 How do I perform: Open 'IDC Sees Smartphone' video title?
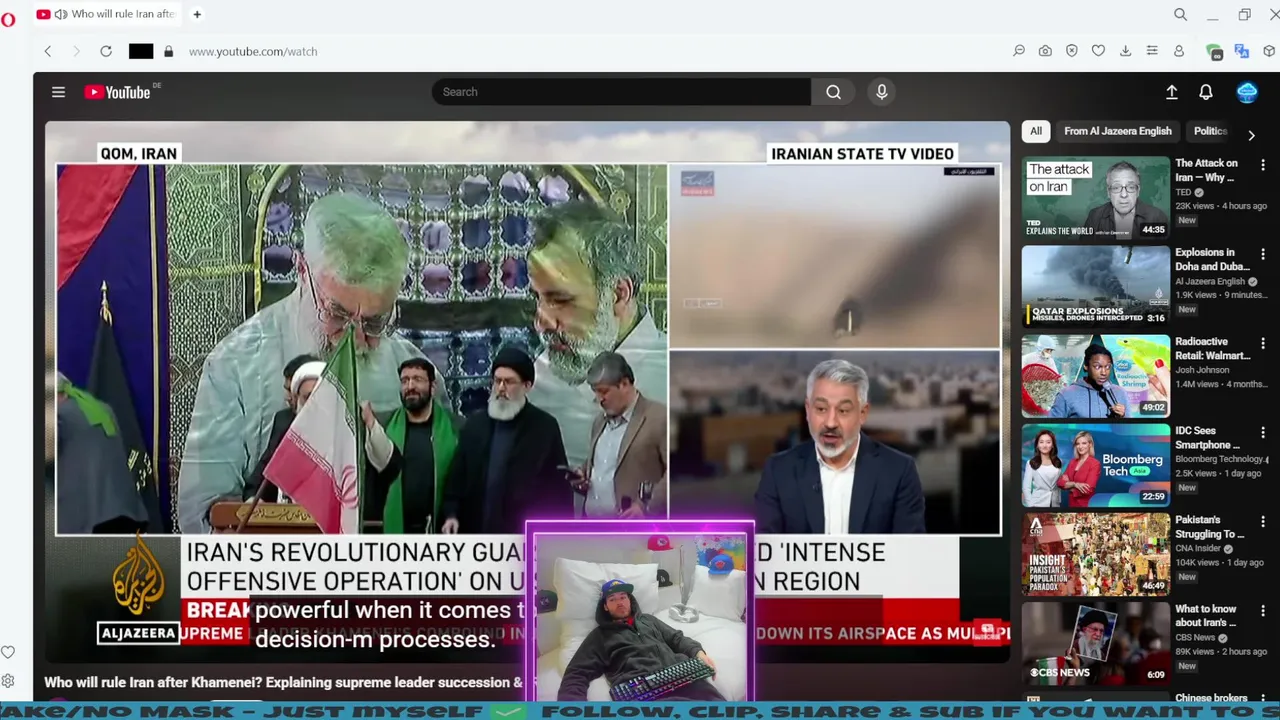[x=1208, y=437]
